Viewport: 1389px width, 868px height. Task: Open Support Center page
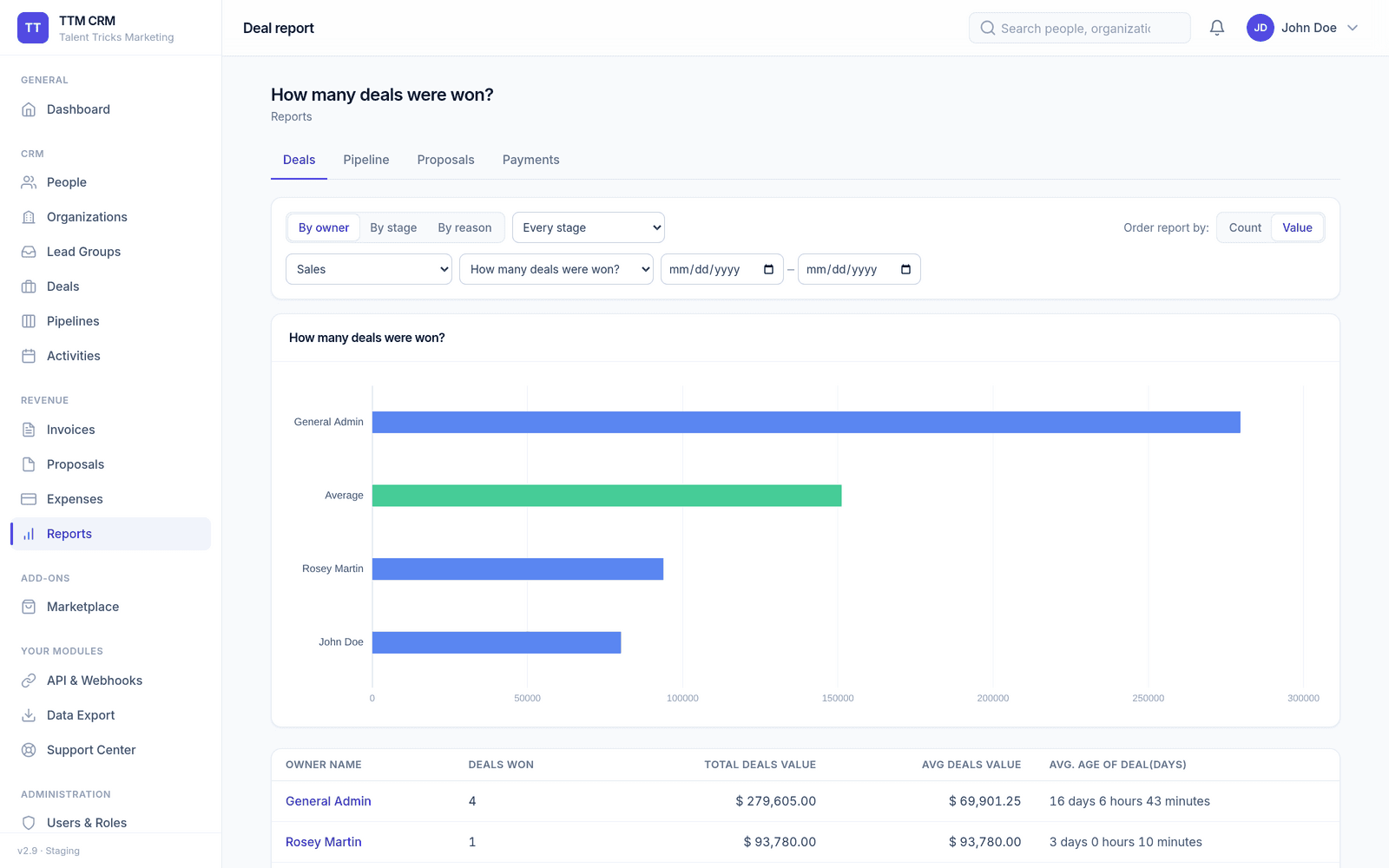(110, 750)
